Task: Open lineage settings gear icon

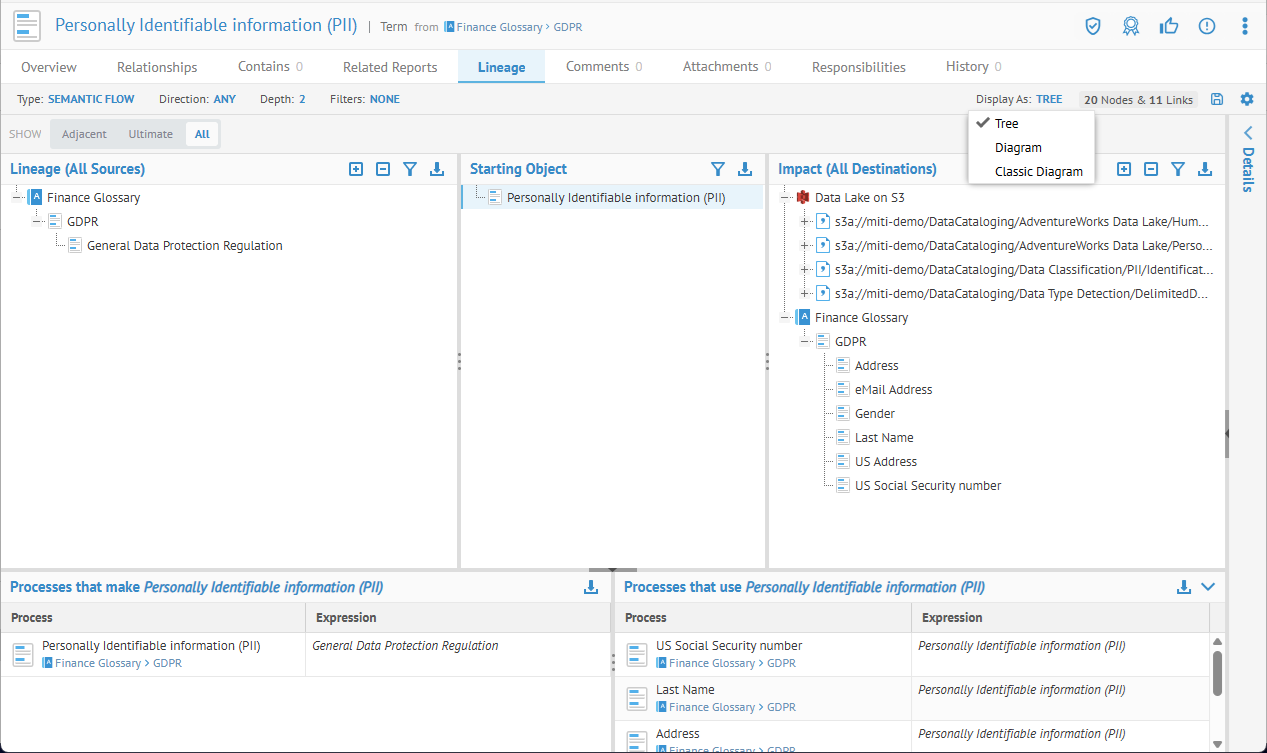Action: click(1246, 99)
